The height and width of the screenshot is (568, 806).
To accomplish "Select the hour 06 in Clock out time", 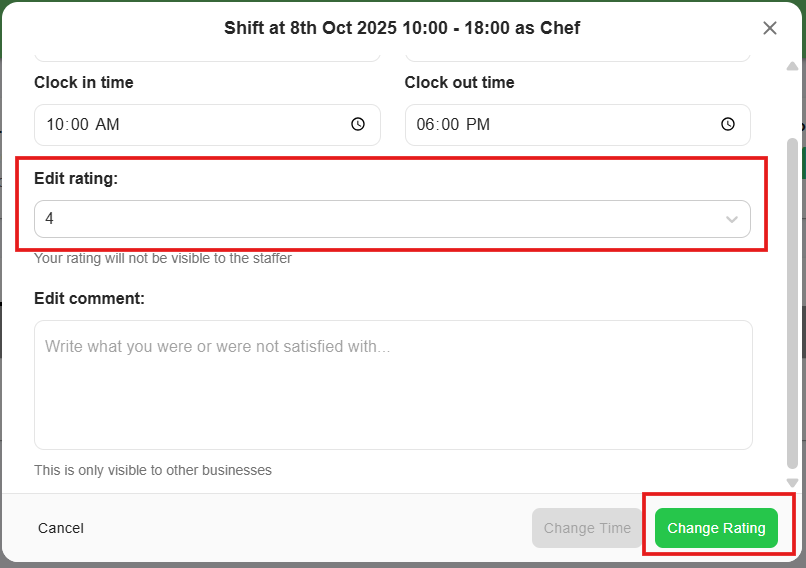I will click(425, 125).
